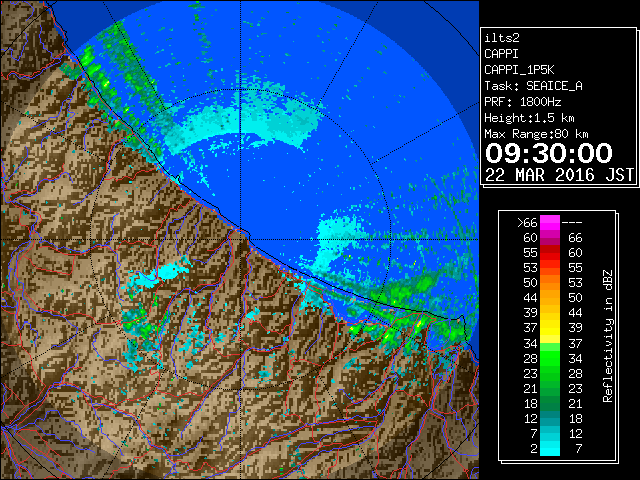Click the 'ilts2' site label
This screenshot has height=480, width=640.
point(502,38)
